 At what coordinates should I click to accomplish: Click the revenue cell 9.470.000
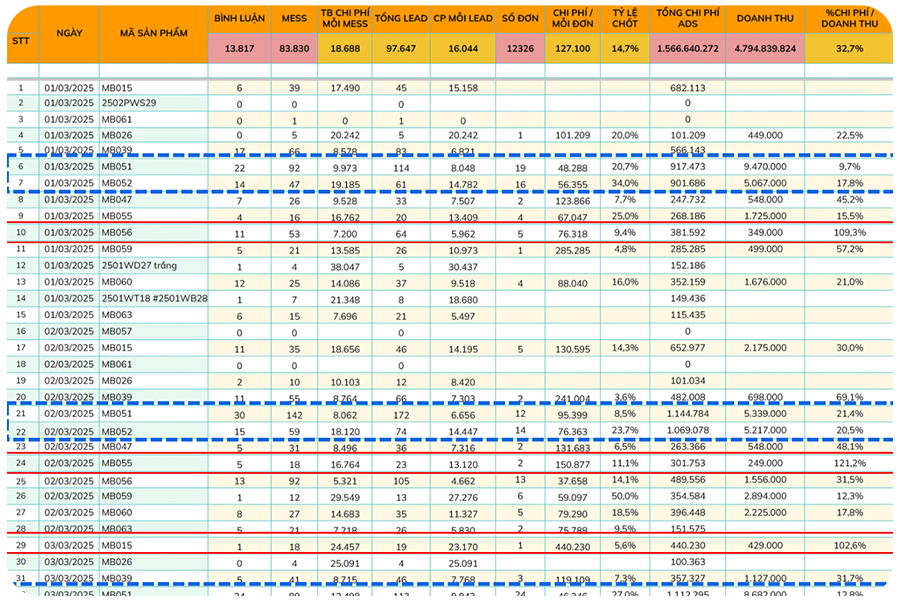pos(765,168)
